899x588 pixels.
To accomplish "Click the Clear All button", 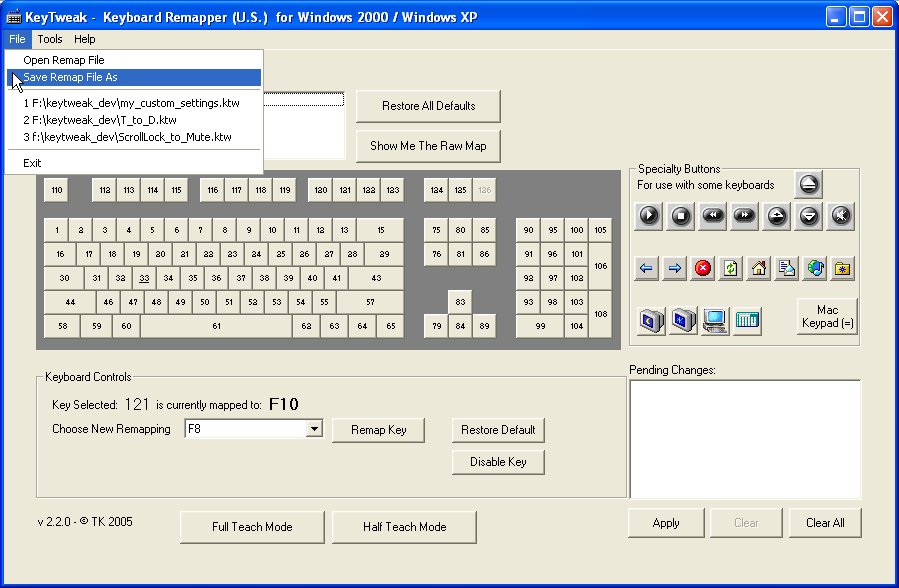I will click(x=825, y=523).
